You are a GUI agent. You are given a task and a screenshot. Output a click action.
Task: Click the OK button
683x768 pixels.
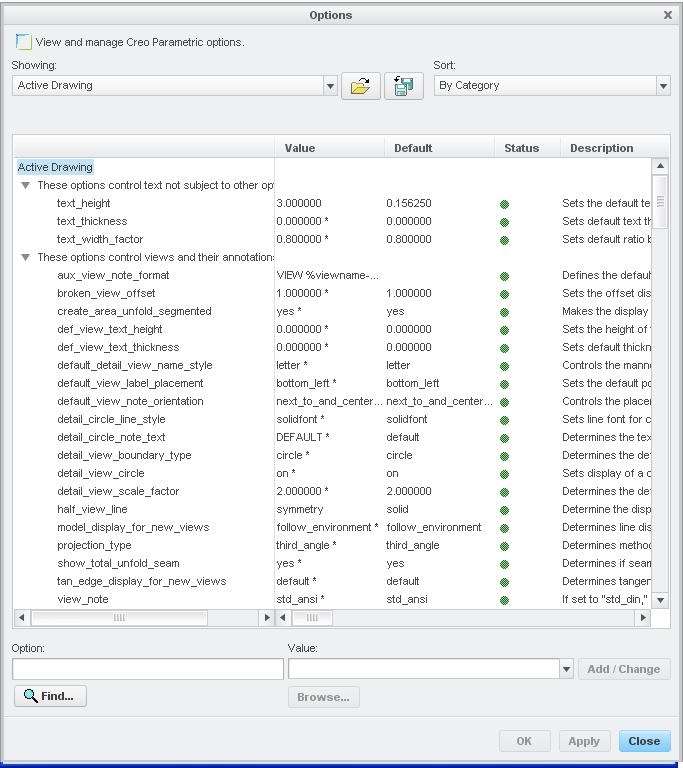[x=524, y=741]
